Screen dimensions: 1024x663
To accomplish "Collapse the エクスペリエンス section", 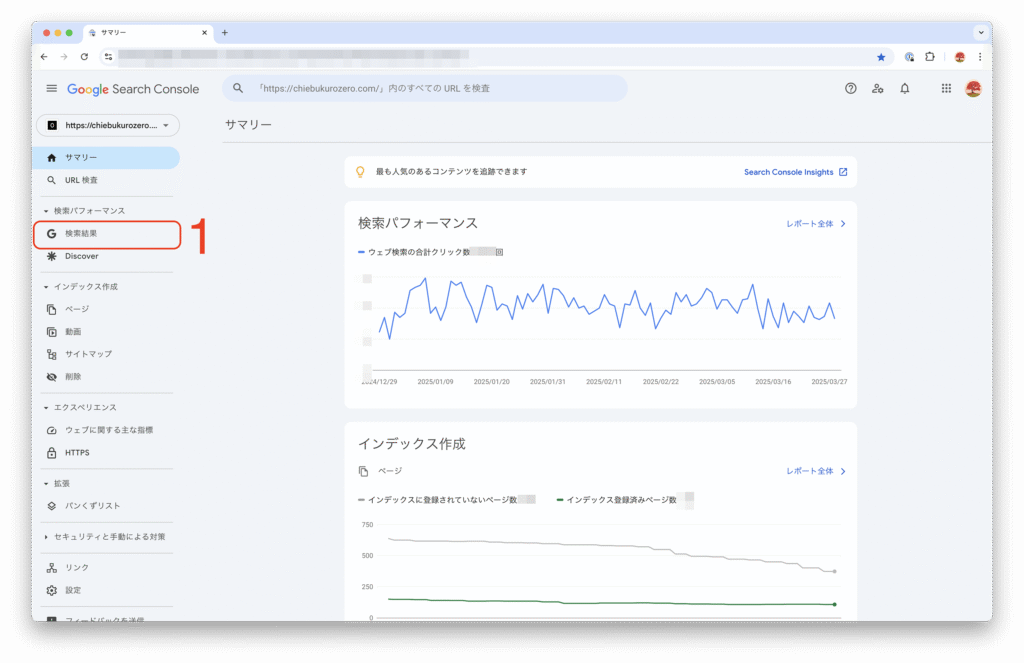I will point(46,408).
